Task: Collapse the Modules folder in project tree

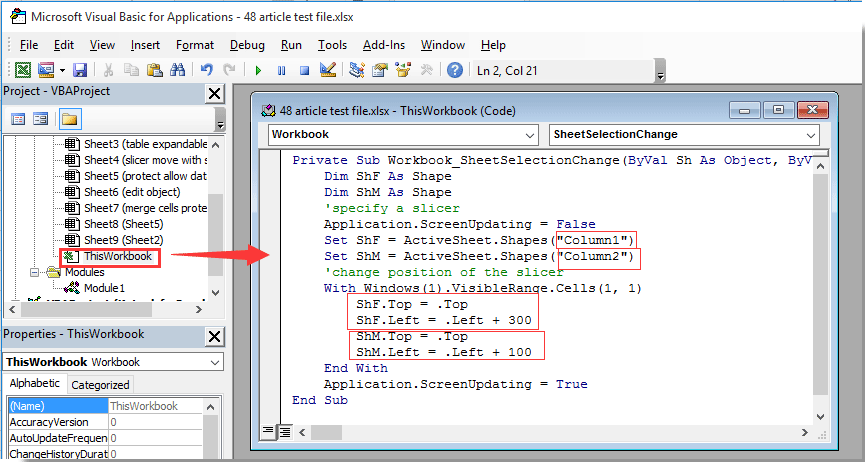Action: tap(35, 272)
